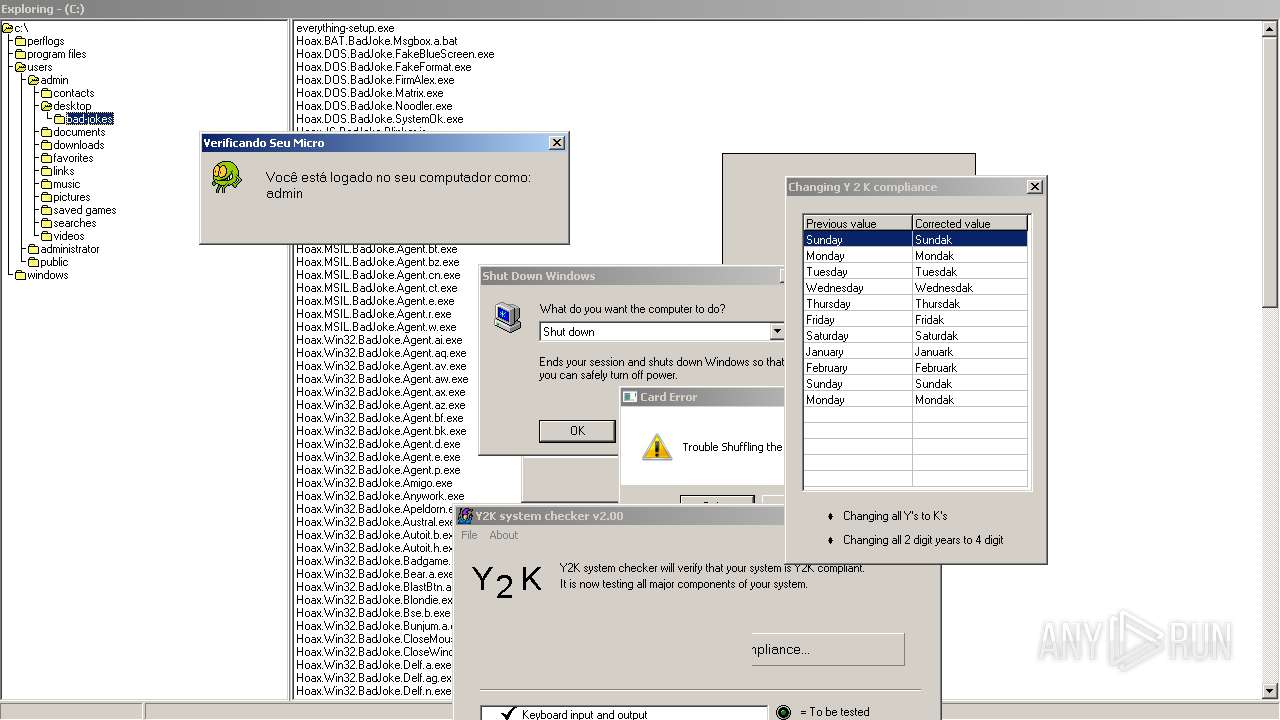Click the 'Saturday' previous value cell
This screenshot has width=1280, height=720.
pos(858,336)
